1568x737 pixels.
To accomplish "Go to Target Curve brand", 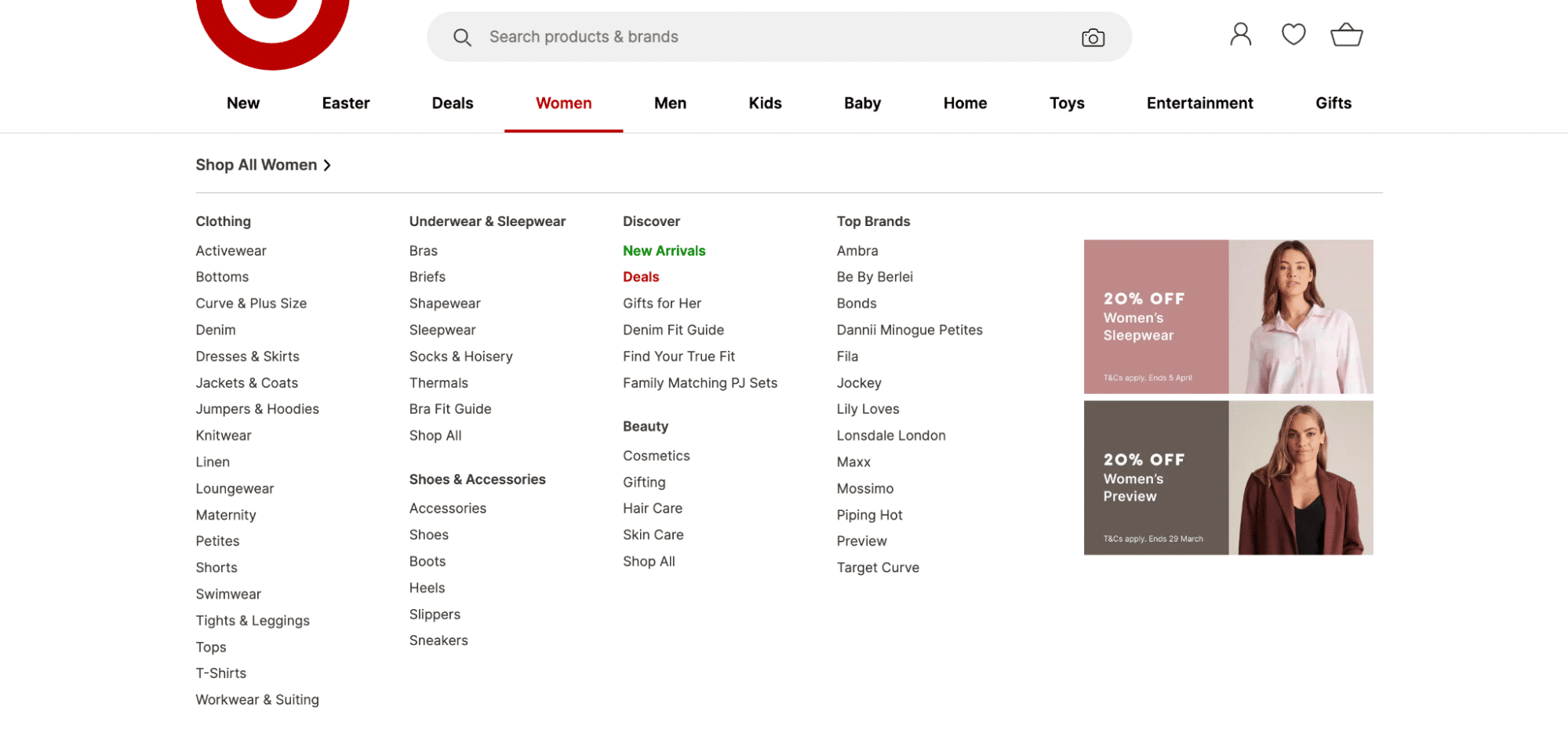I will coord(877,567).
